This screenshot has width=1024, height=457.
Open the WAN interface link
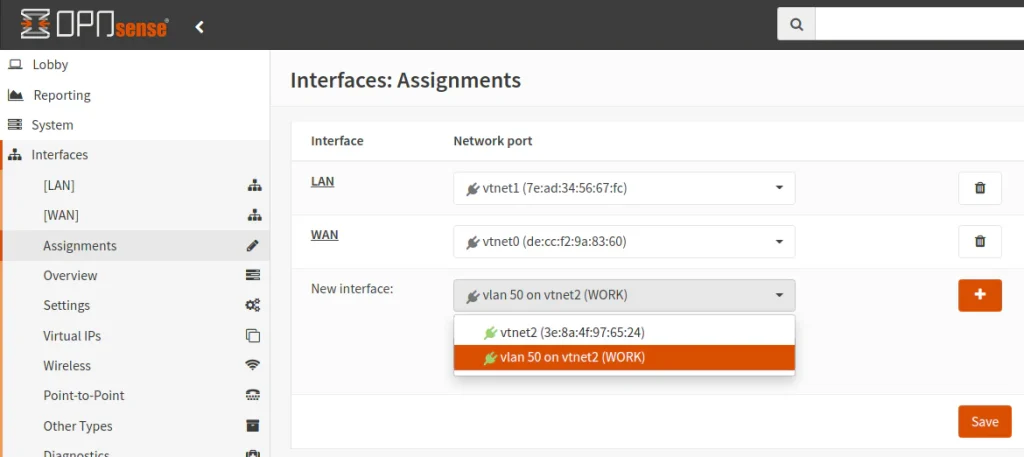pyautogui.click(x=324, y=235)
